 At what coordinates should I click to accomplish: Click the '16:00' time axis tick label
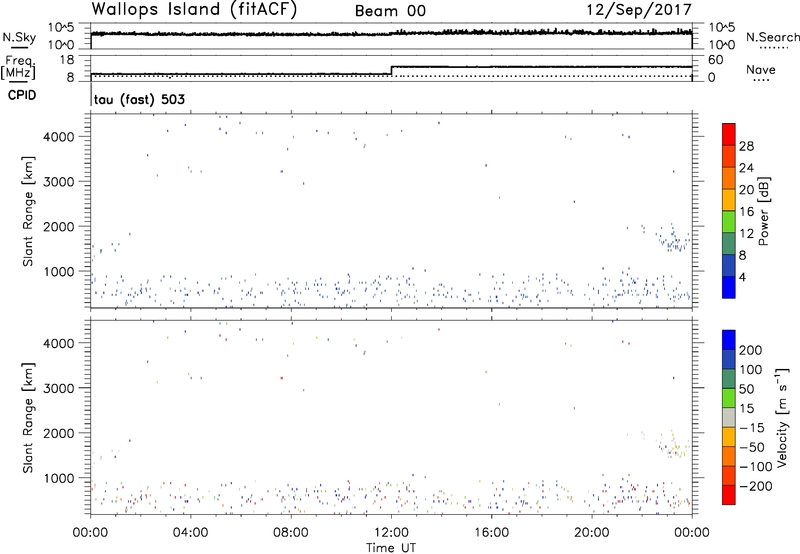(492, 533)
